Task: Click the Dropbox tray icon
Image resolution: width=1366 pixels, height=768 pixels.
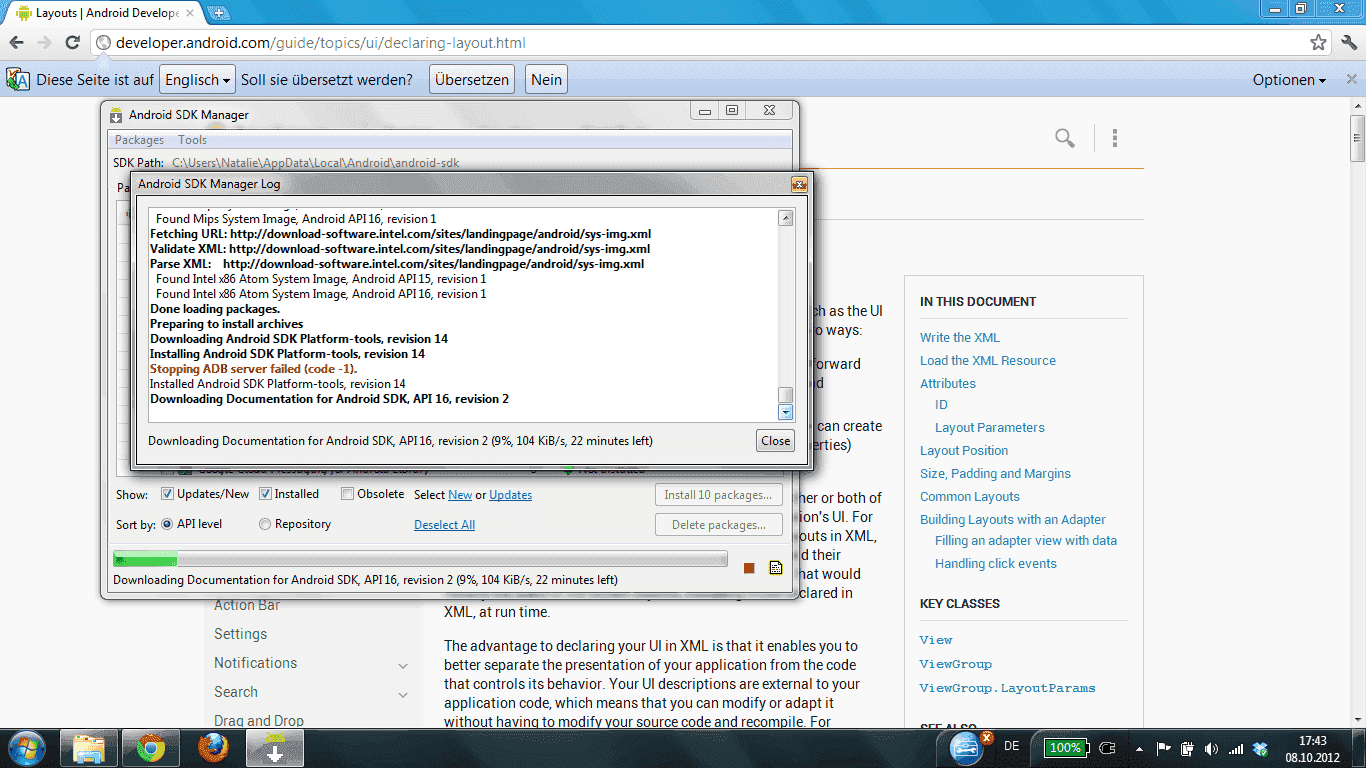Action: 1260,748
